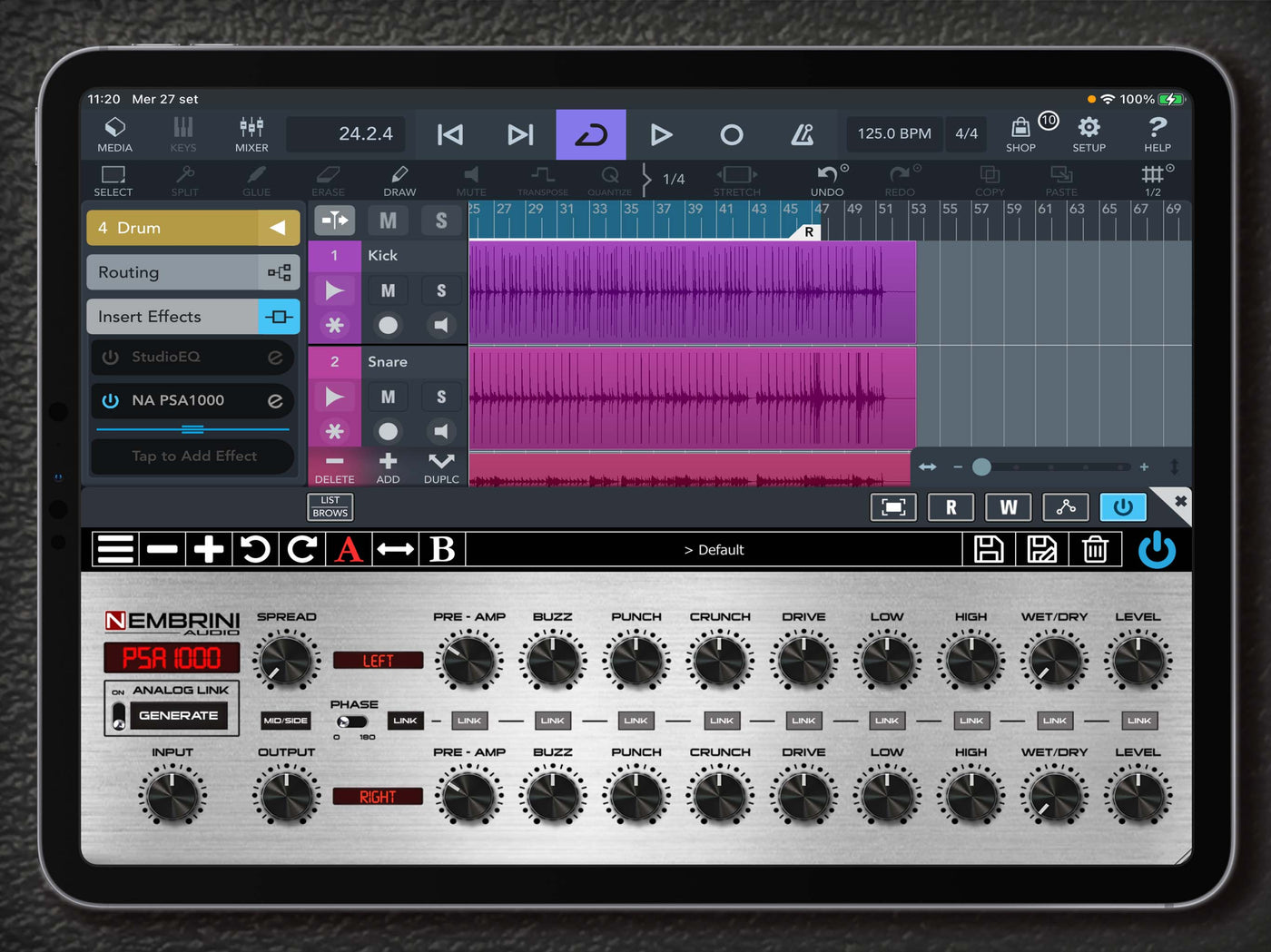Toggle monitor speaker on Kick track
Image resolution: width=1271 pixels, height=952 pixels.
441,325
